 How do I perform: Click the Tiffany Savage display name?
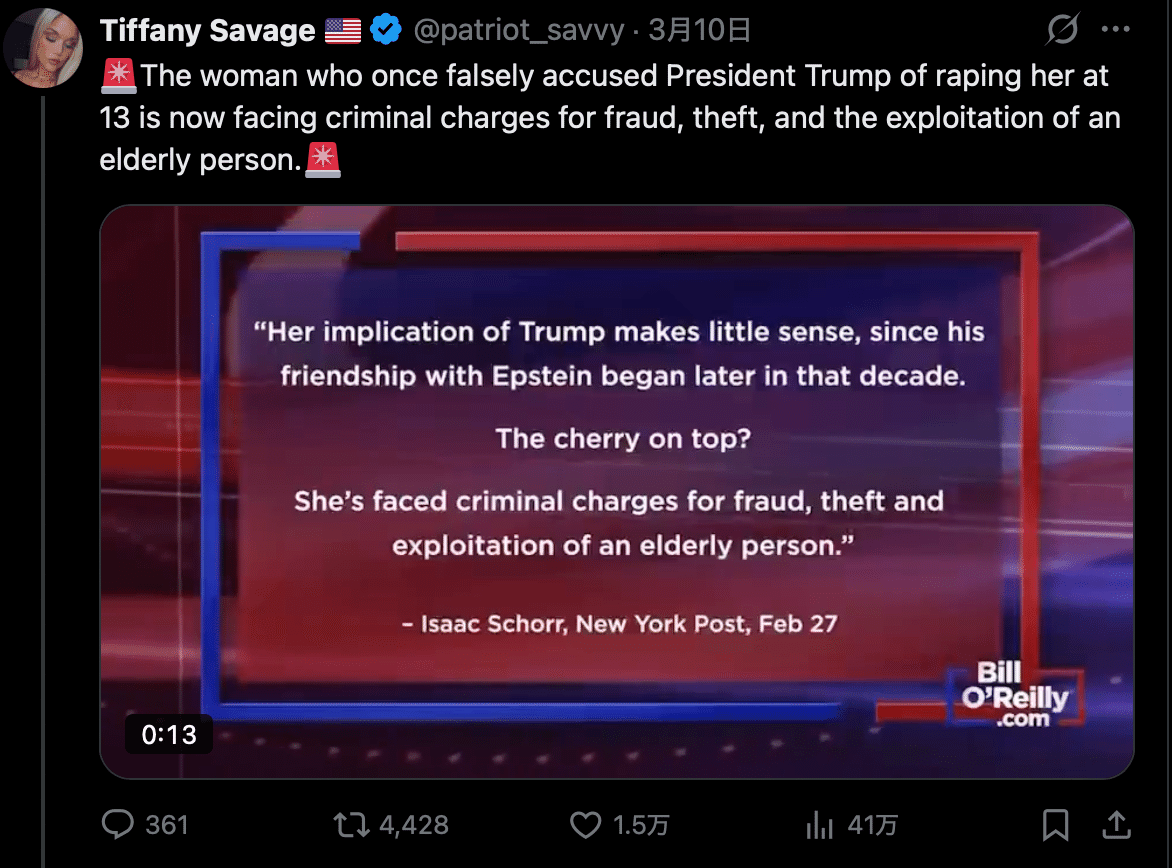208,31
